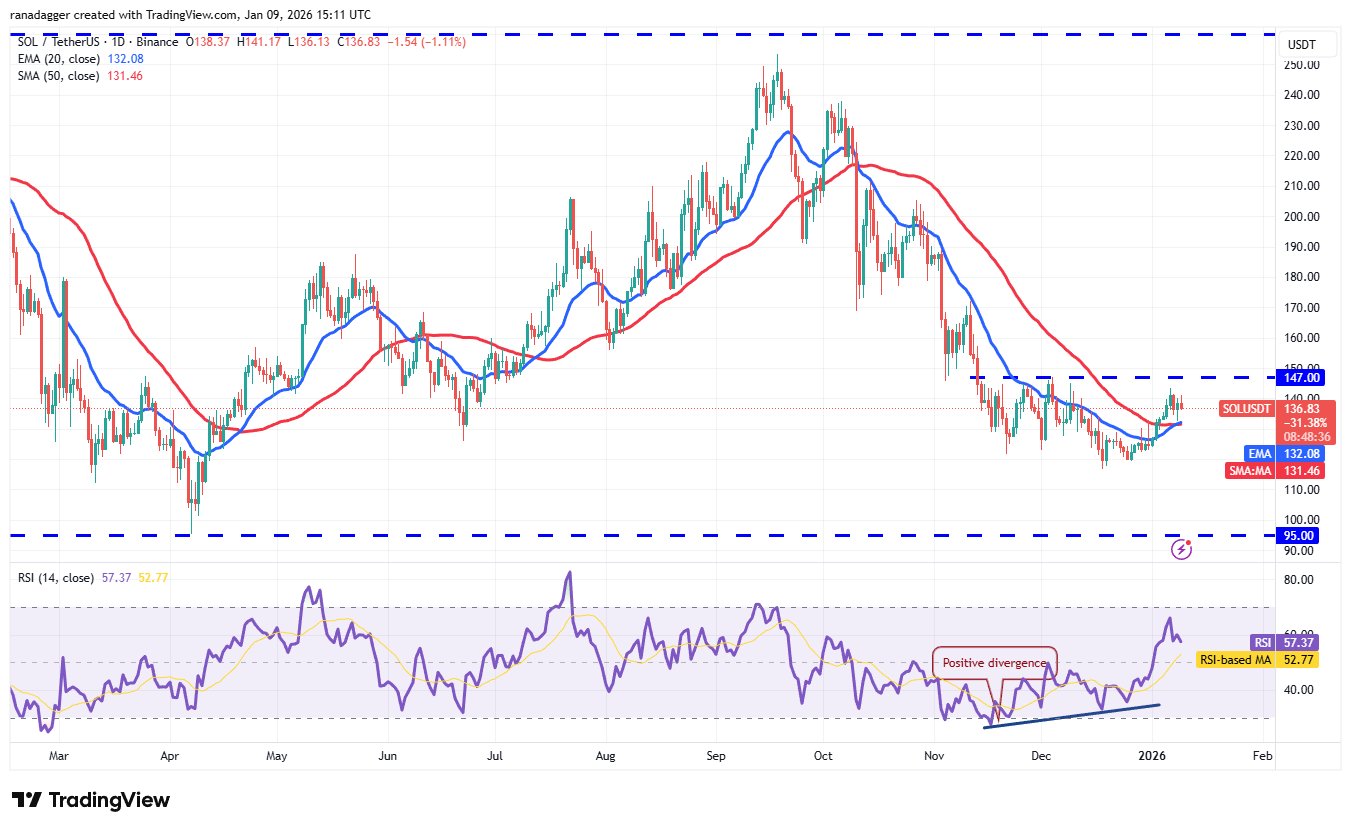Open the USDT currency selector on price axis
The image size is (1351, 830).
1301,45
